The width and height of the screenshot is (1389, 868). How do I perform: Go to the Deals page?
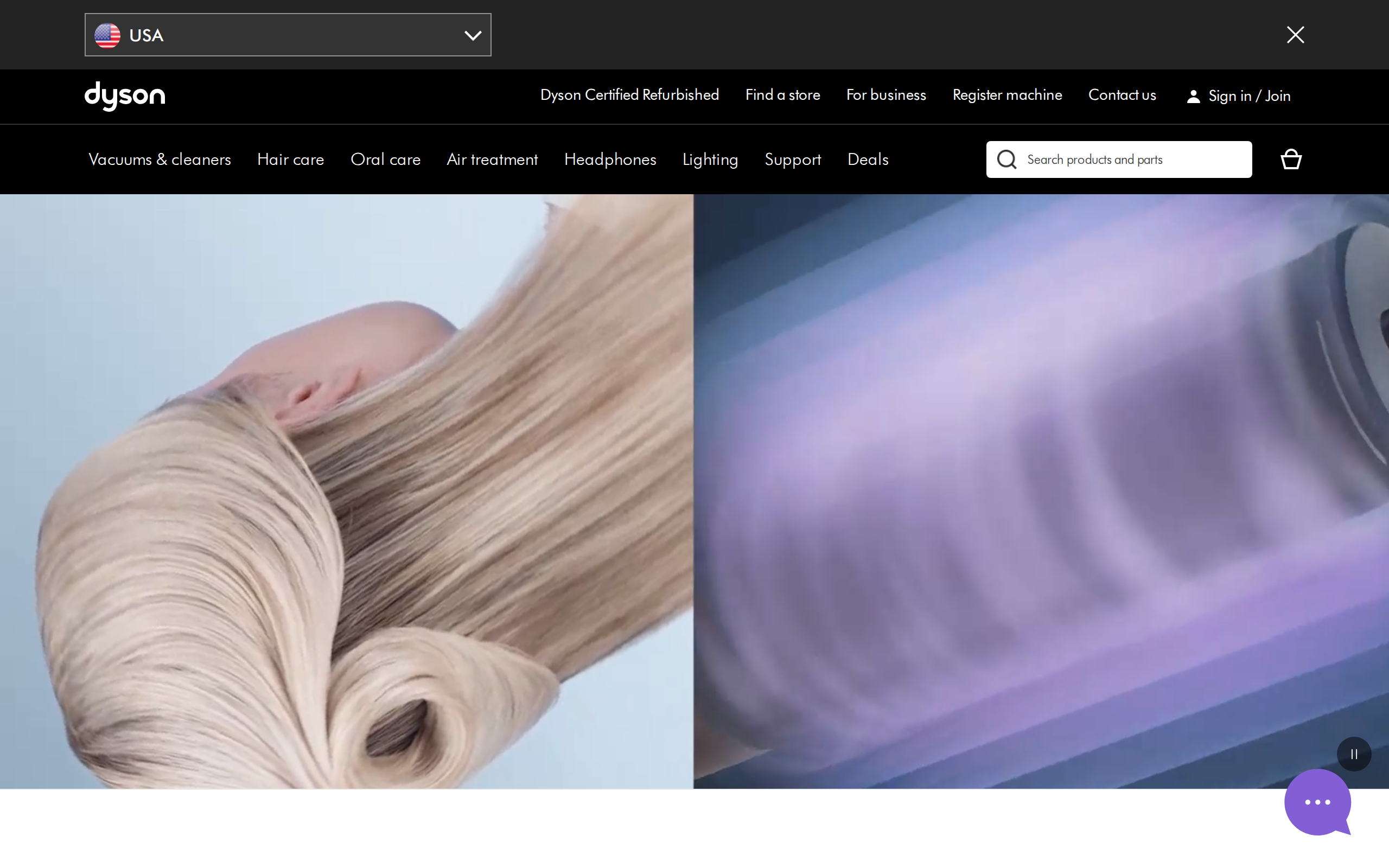click(x=868, y=159)
